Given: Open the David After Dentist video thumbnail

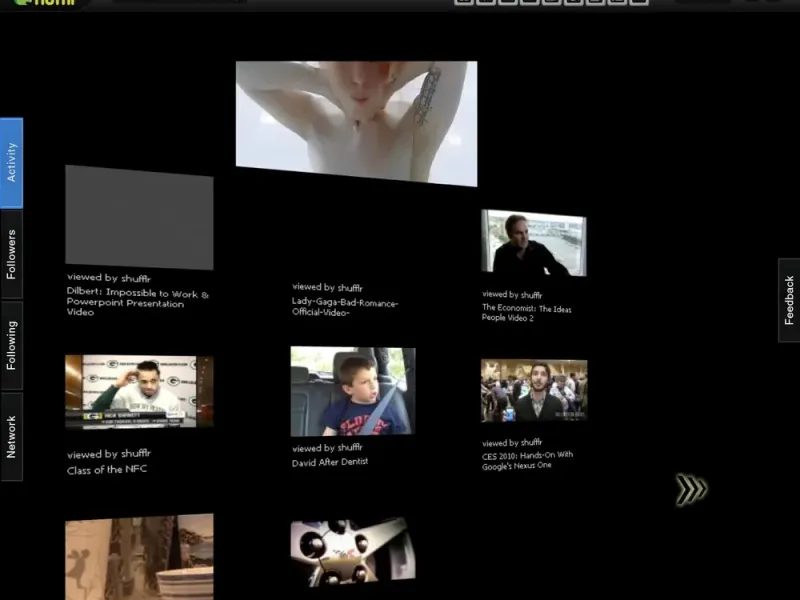Looking at the screenshot, I should tap(353, 391).
